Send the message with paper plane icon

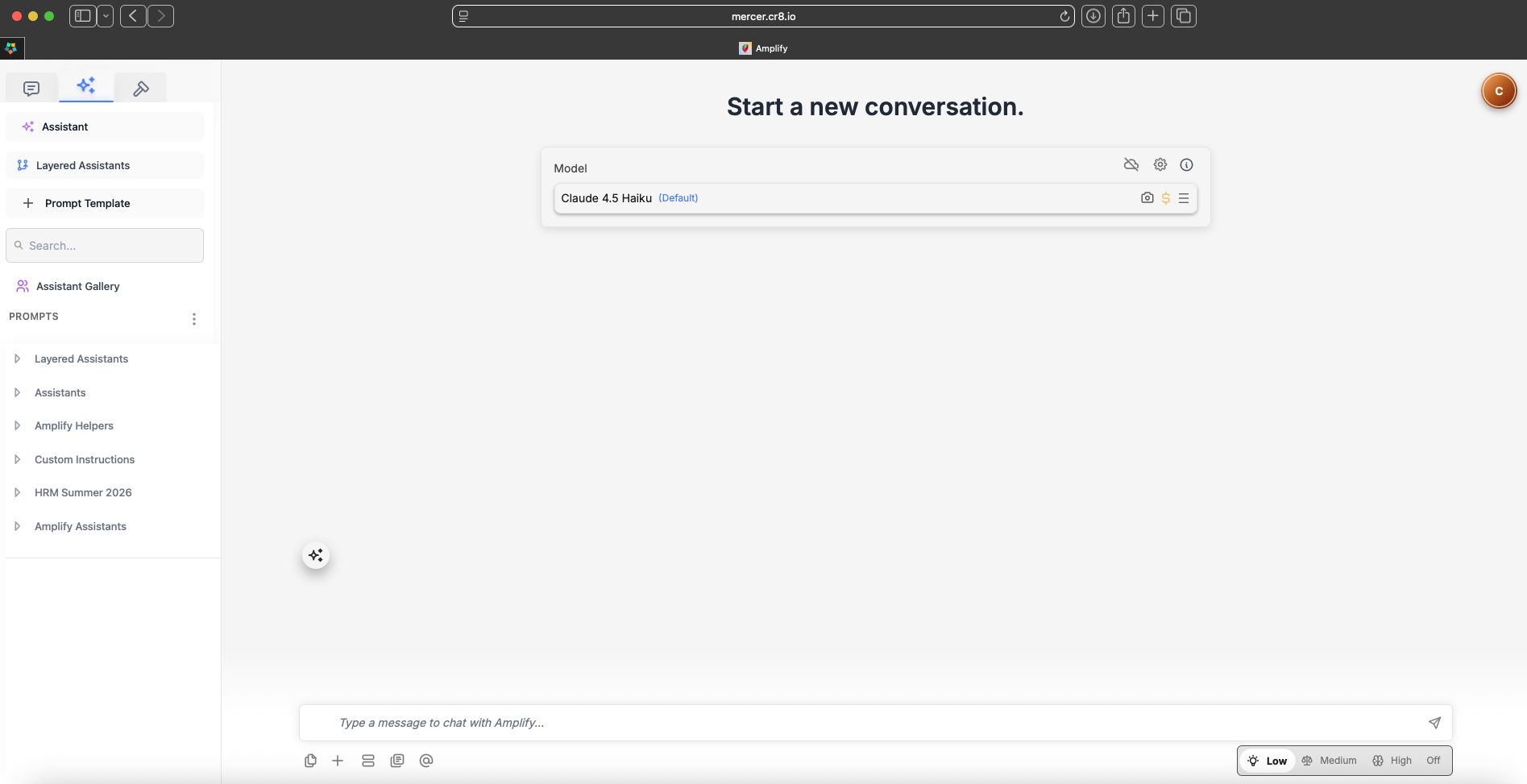pyautogui.click(x=1435, y=723)
